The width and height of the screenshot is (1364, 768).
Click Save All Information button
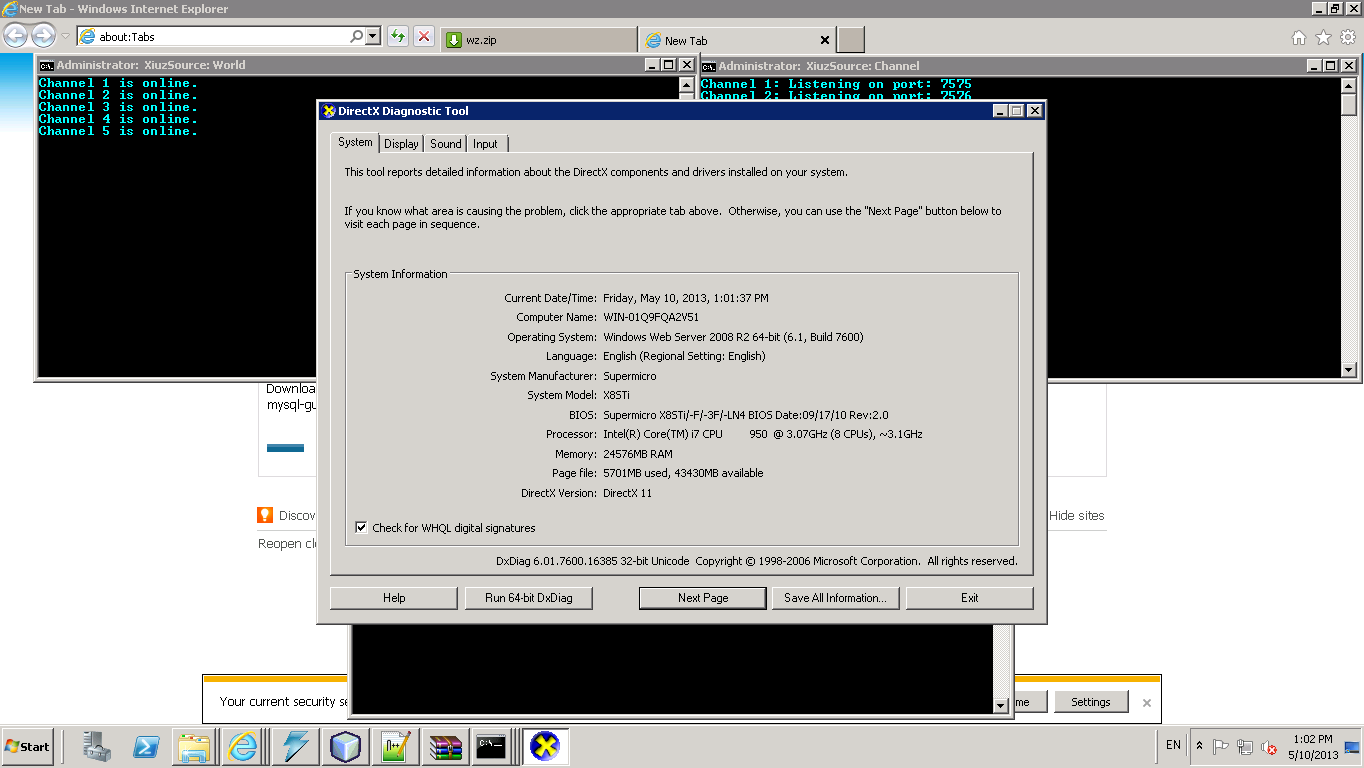tap(835, 598)
